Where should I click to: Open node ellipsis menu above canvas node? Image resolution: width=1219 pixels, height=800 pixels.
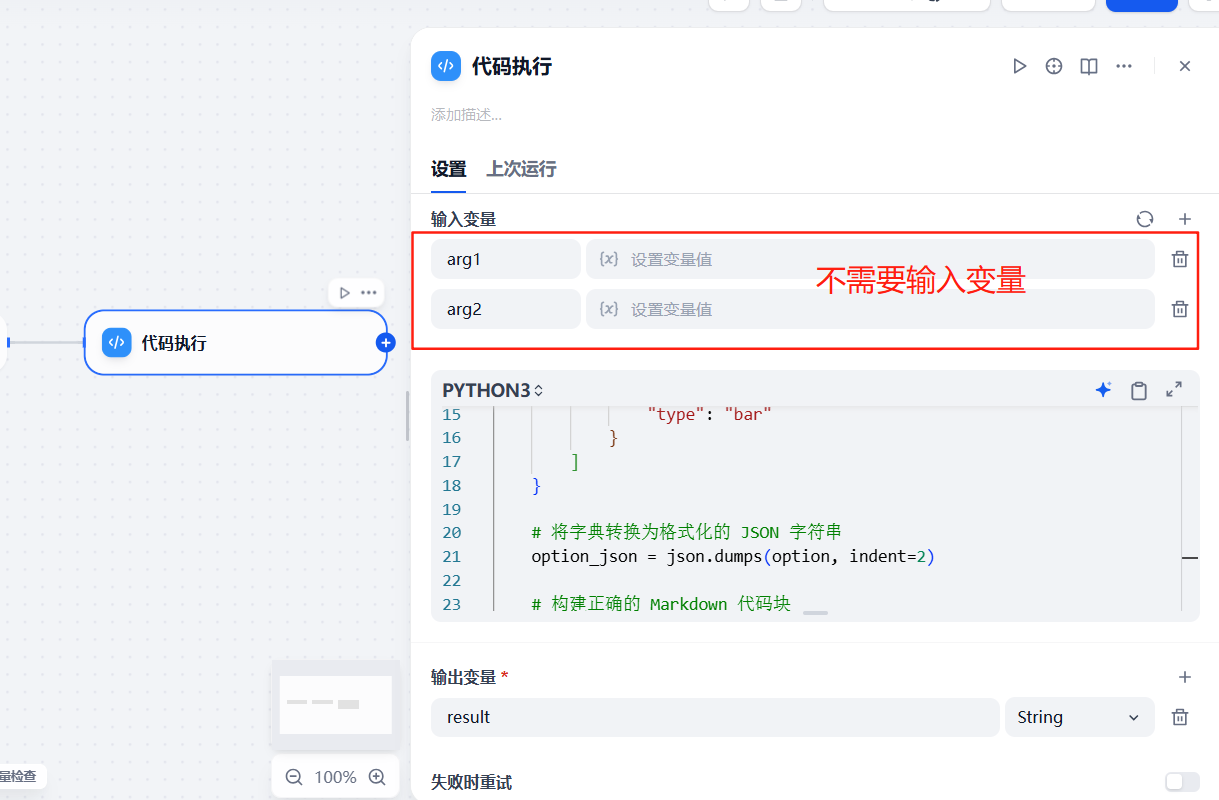(x=369, y=293)
